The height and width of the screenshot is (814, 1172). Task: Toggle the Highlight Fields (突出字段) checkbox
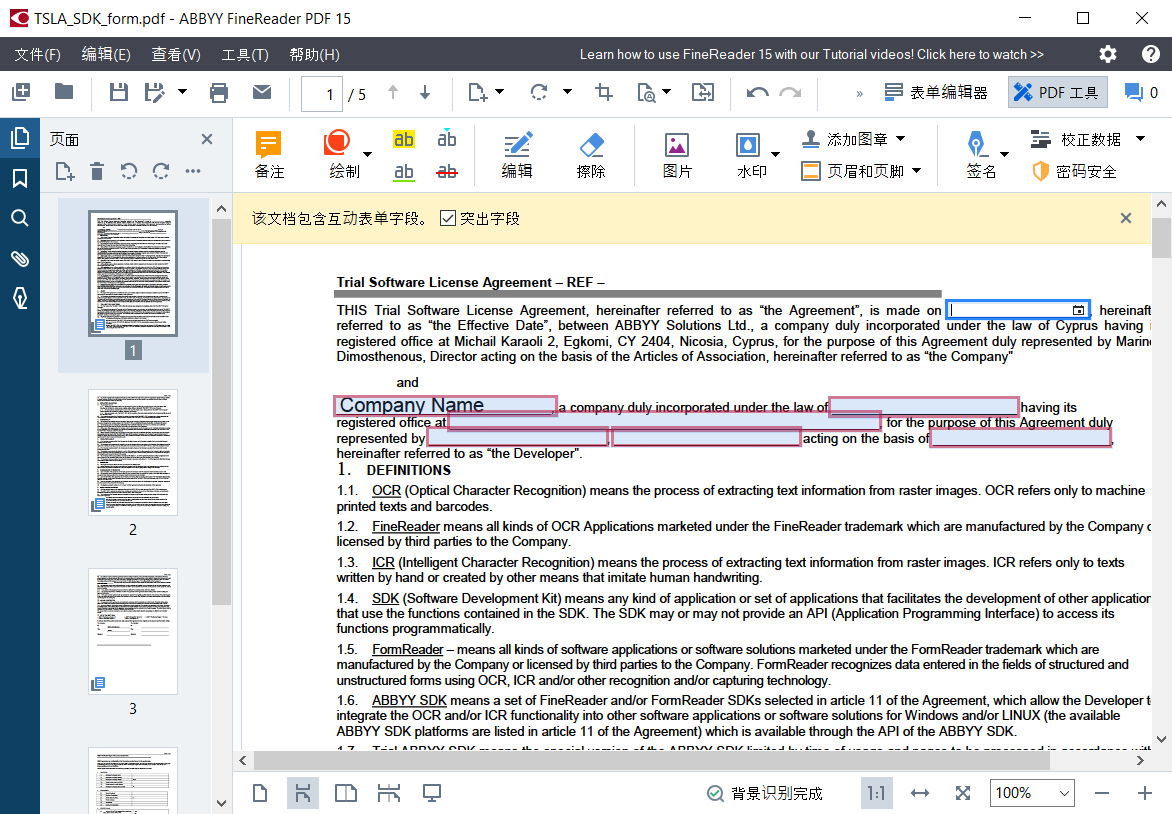click(x=448, y=218)
